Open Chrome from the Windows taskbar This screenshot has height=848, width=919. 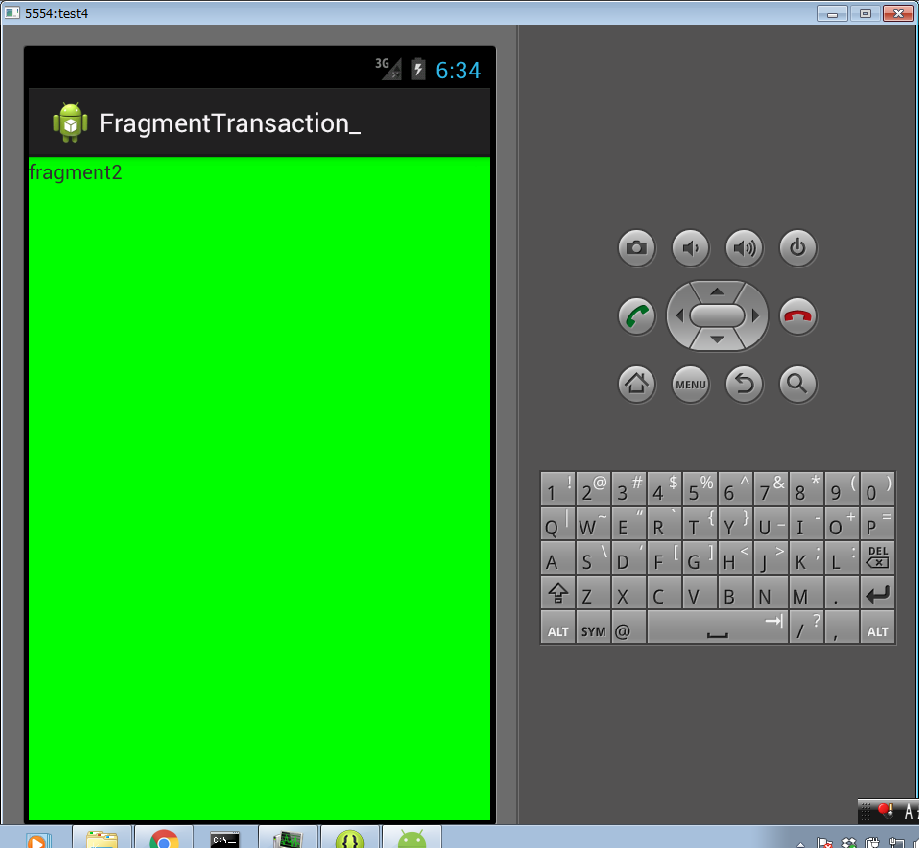(x=164, y=838)
